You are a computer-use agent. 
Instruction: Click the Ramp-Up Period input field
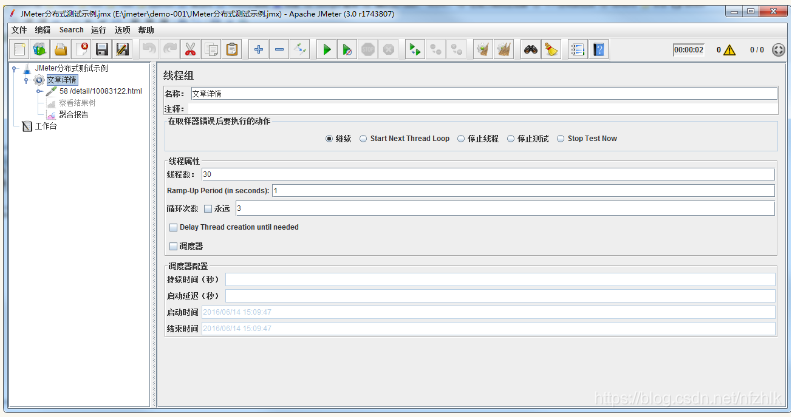[x=523, y=191]
